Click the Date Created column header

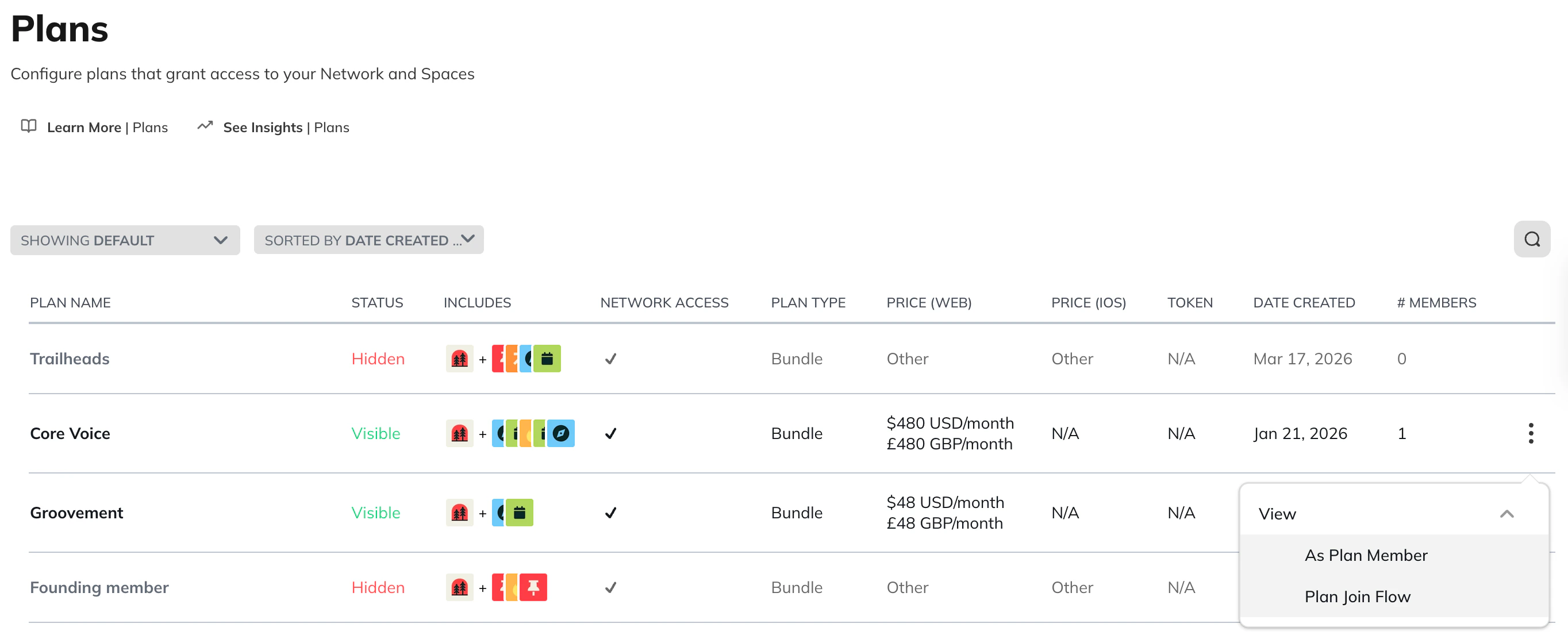point(1304,302)
